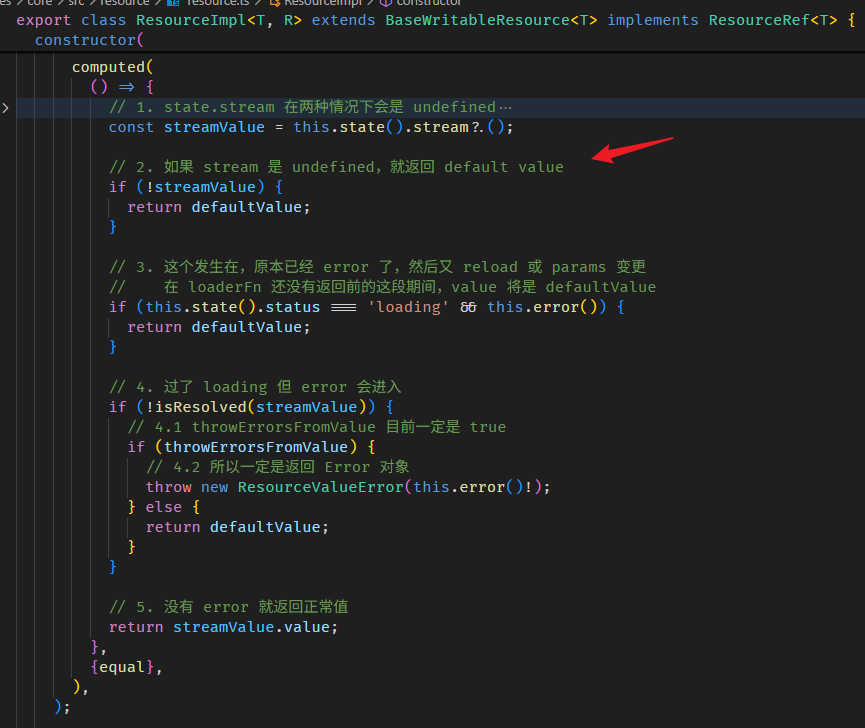
Task: Expand the folded comment block using the gutter chevron
Action: (x=5, y=108)
